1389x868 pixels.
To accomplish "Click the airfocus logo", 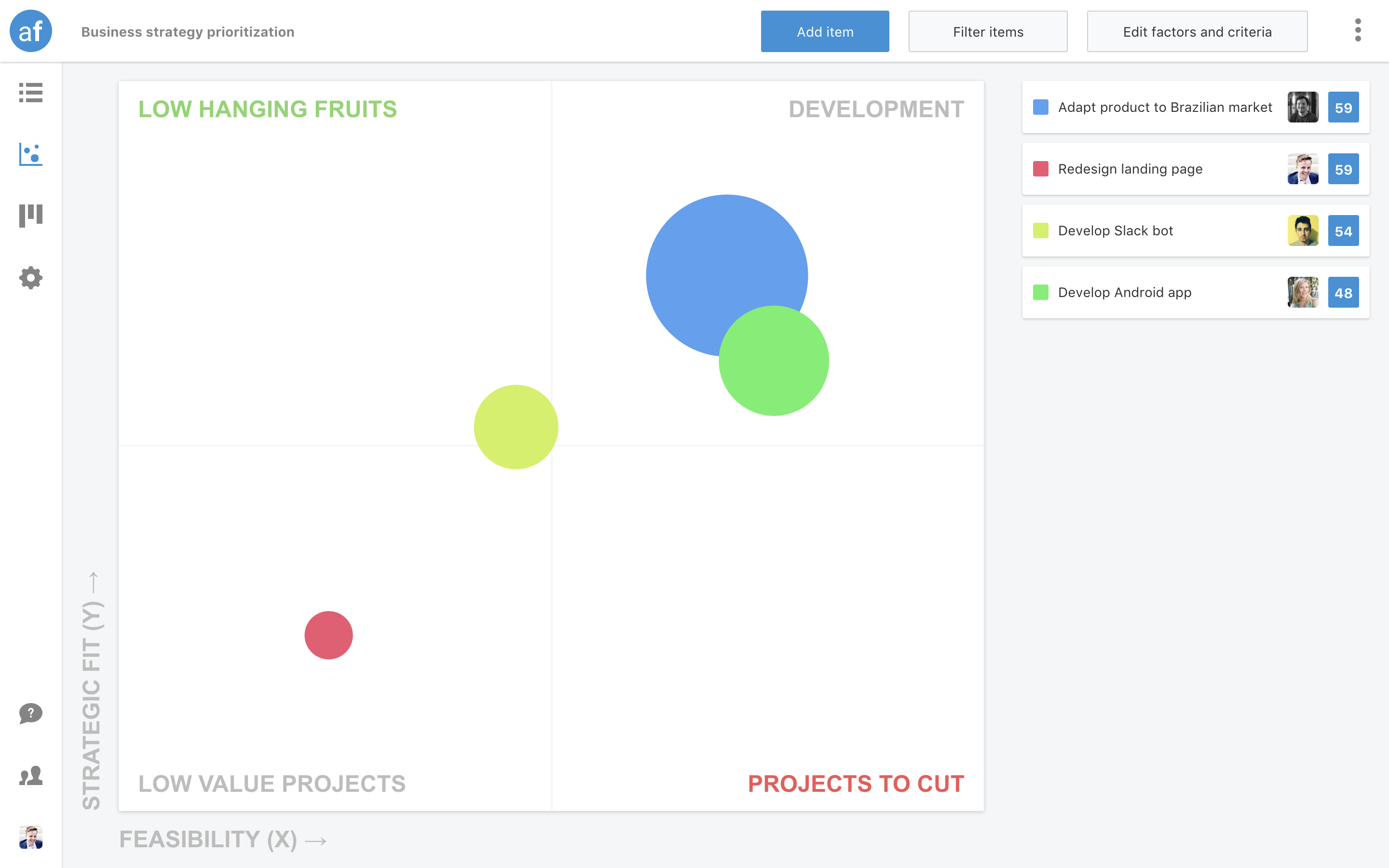I will click(30, 31).
